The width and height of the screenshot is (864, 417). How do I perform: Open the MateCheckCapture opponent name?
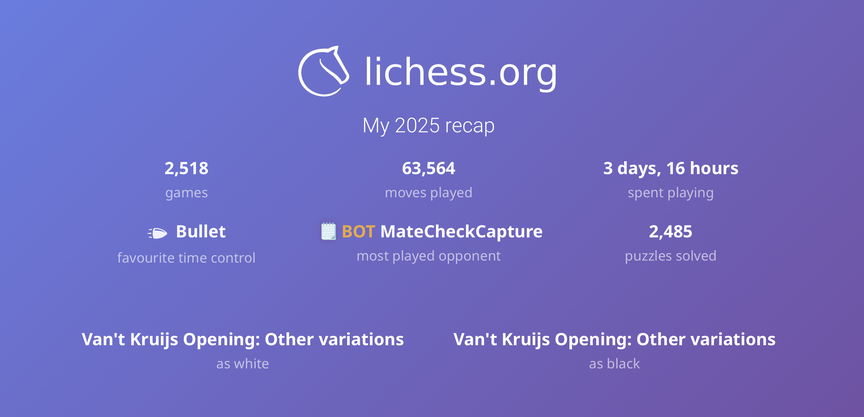coord(461,232)
